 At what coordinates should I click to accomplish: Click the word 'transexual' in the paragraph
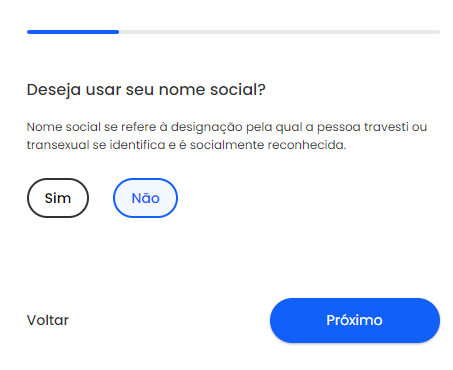tap(58, 145)
